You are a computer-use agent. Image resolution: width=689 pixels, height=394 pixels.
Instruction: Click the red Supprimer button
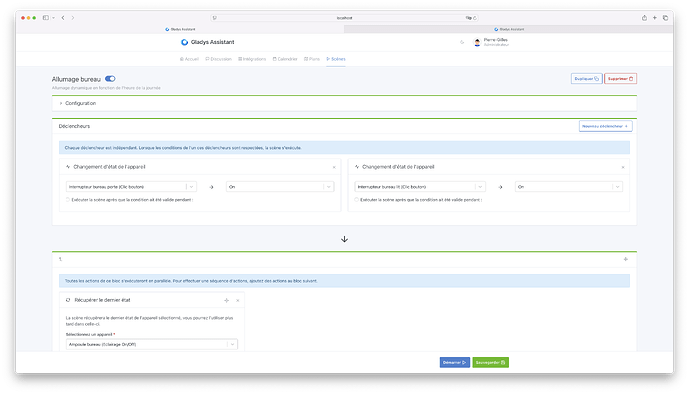tap(620, 79)
